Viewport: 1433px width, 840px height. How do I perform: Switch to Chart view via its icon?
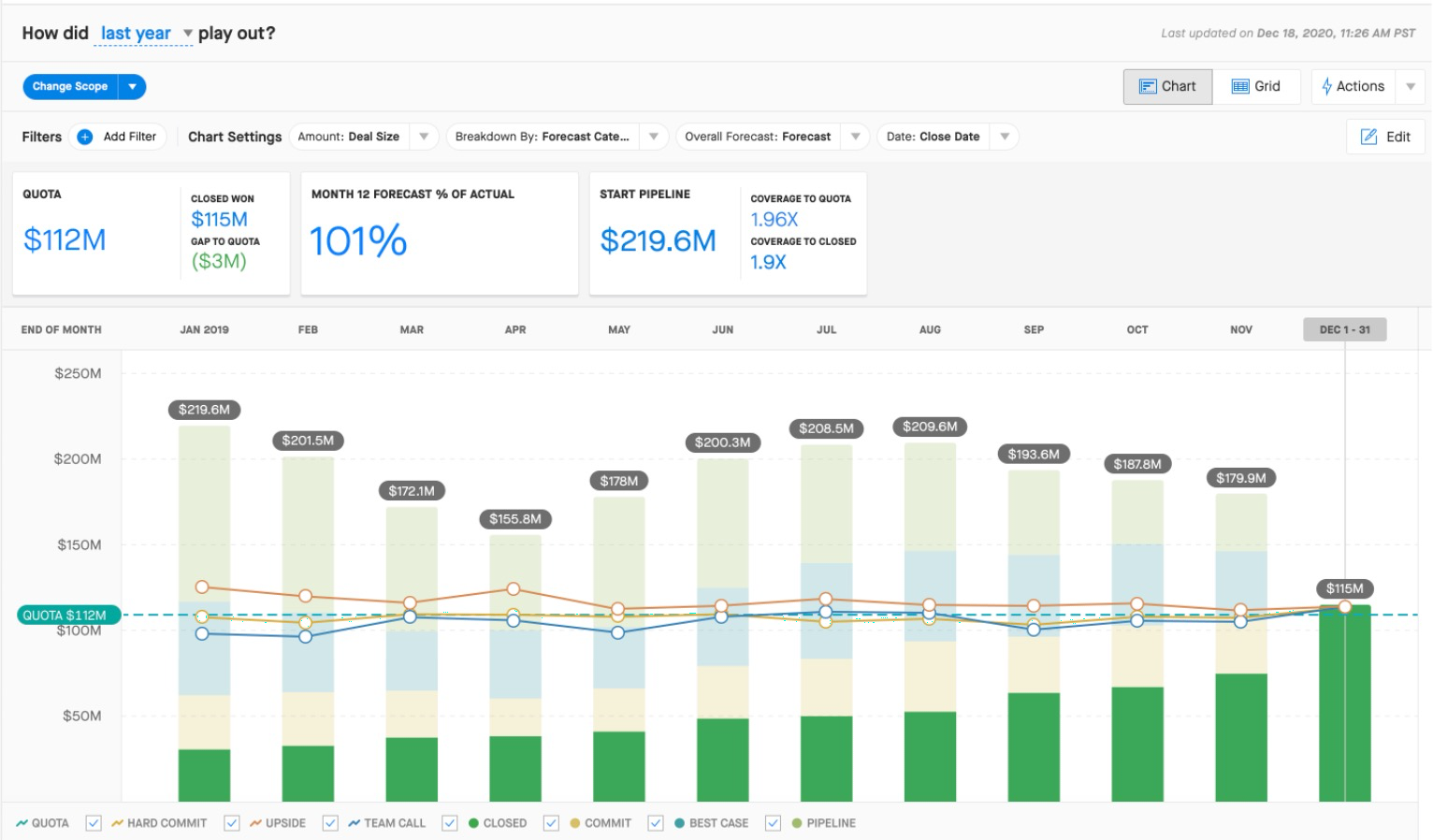point(1147,86)
